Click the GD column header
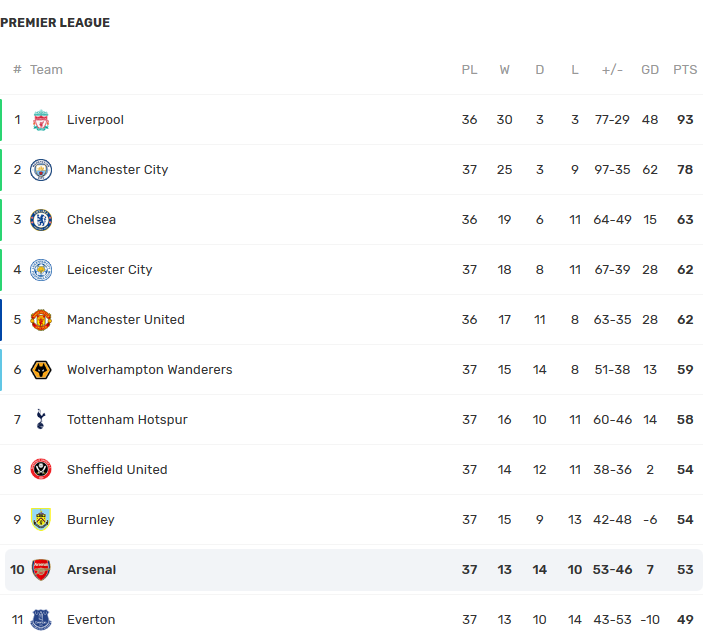This screenshot has width=703, height=643. [x=650, y=70]
